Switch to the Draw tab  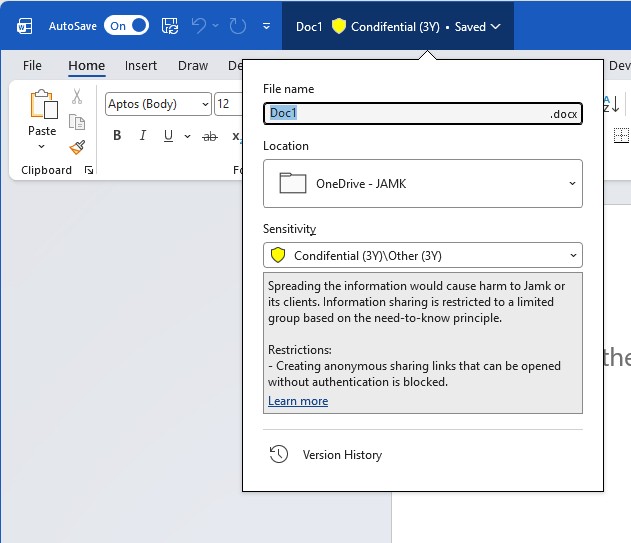(x=193, y=66)
